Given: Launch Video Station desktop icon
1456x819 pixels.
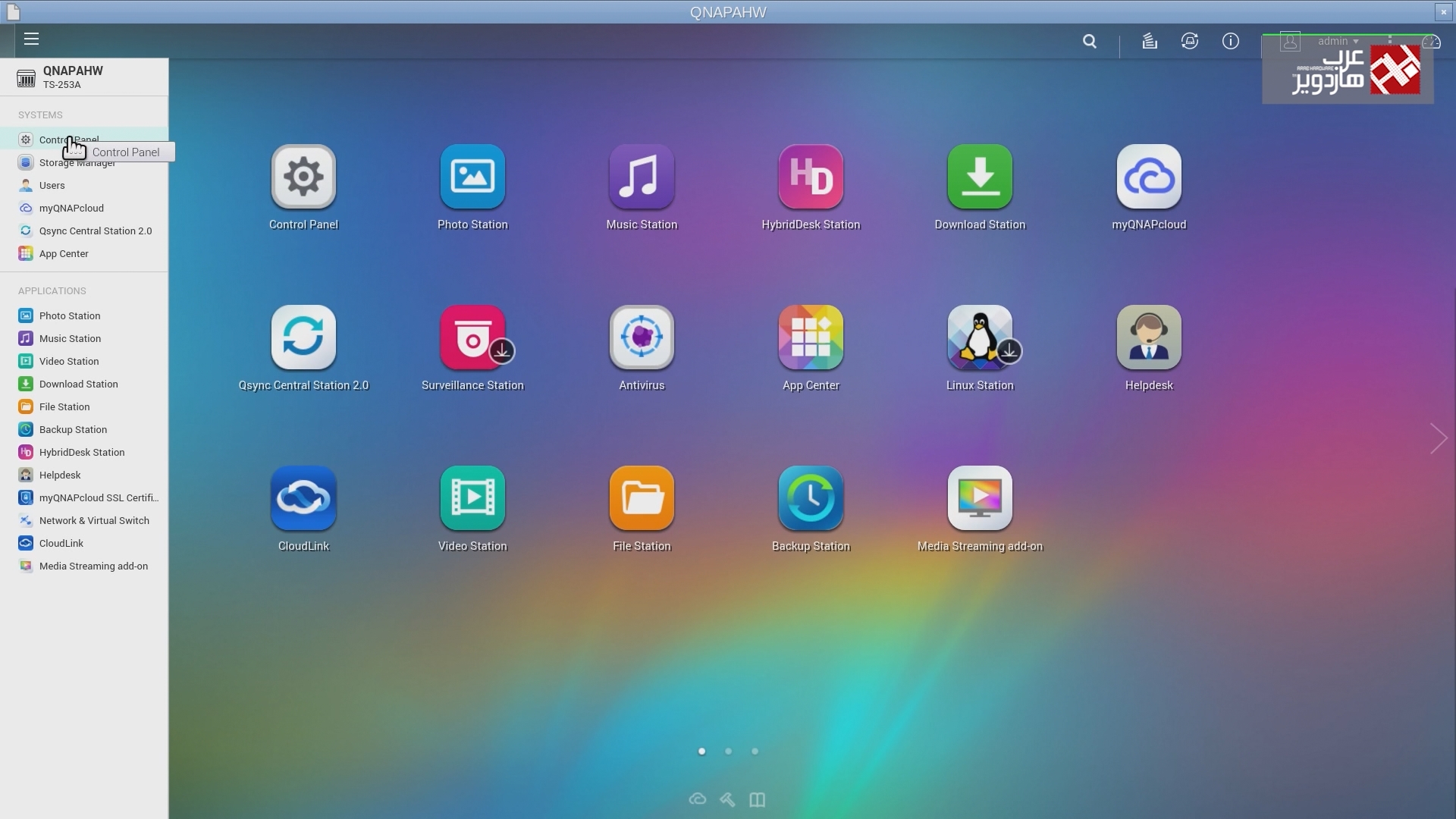Looking at the screenshot, I should tap(472, 498).
